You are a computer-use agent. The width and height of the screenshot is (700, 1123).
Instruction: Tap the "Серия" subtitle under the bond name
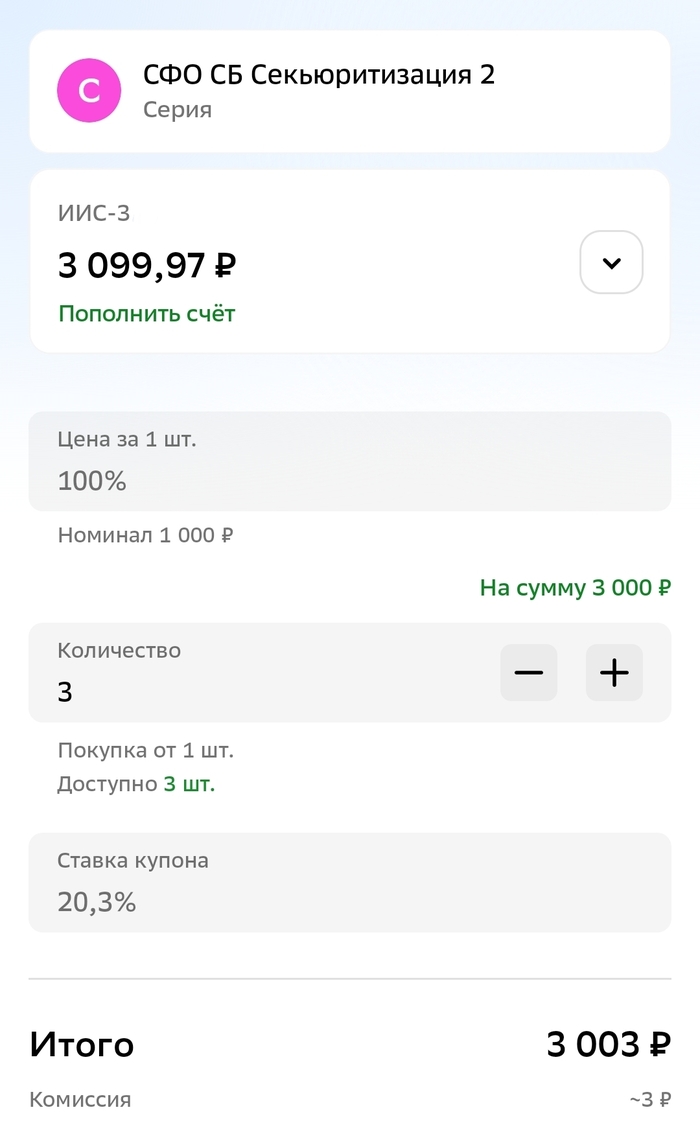point(177,110)
